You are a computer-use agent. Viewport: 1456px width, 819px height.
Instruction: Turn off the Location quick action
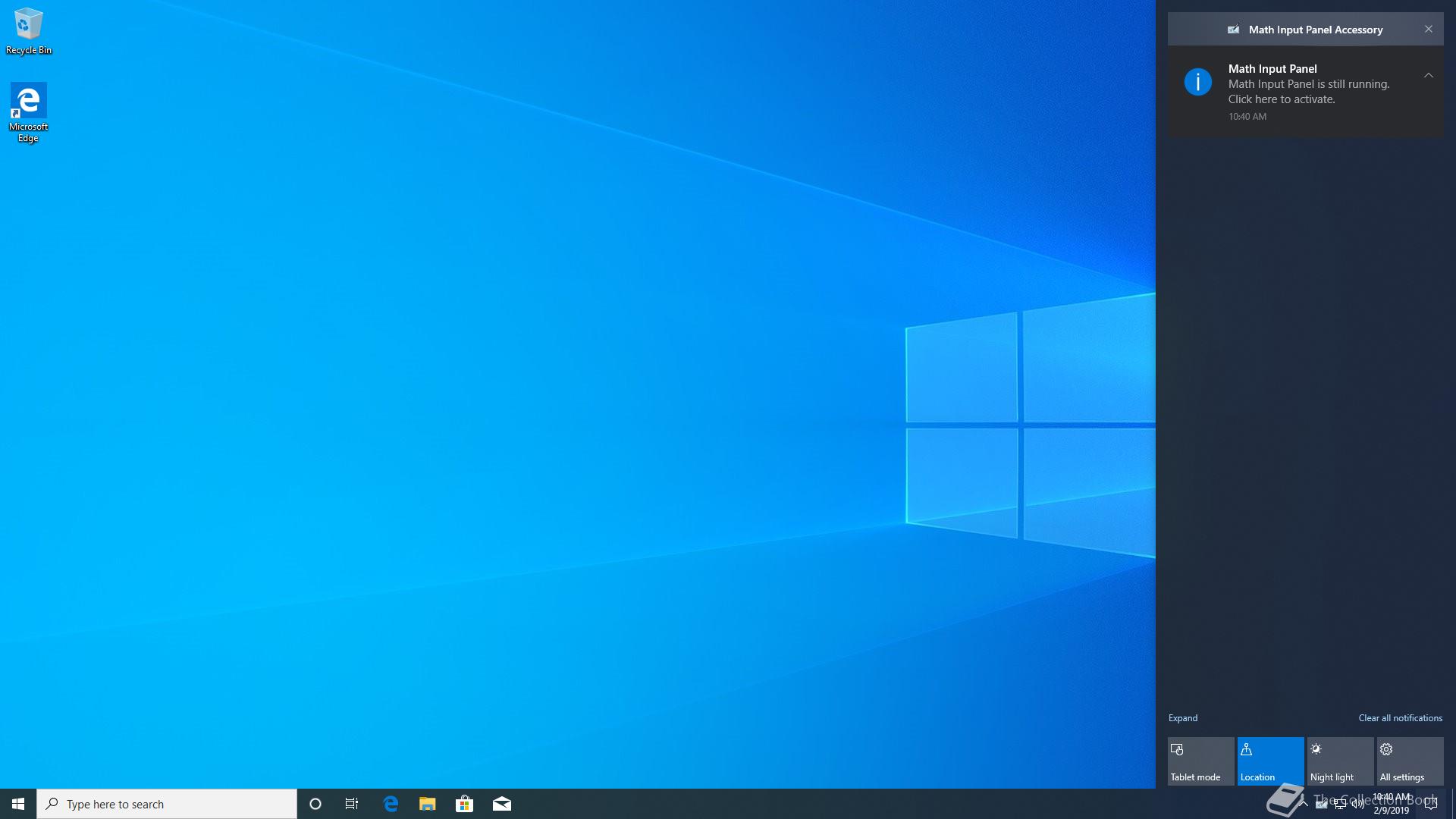(1270, 761)
